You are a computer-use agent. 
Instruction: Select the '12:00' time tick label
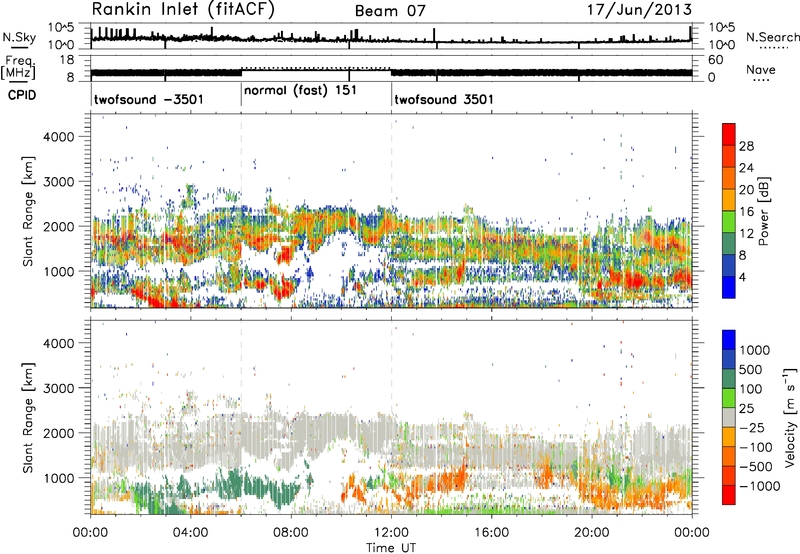pyautogui.click(x=391, y=533)
